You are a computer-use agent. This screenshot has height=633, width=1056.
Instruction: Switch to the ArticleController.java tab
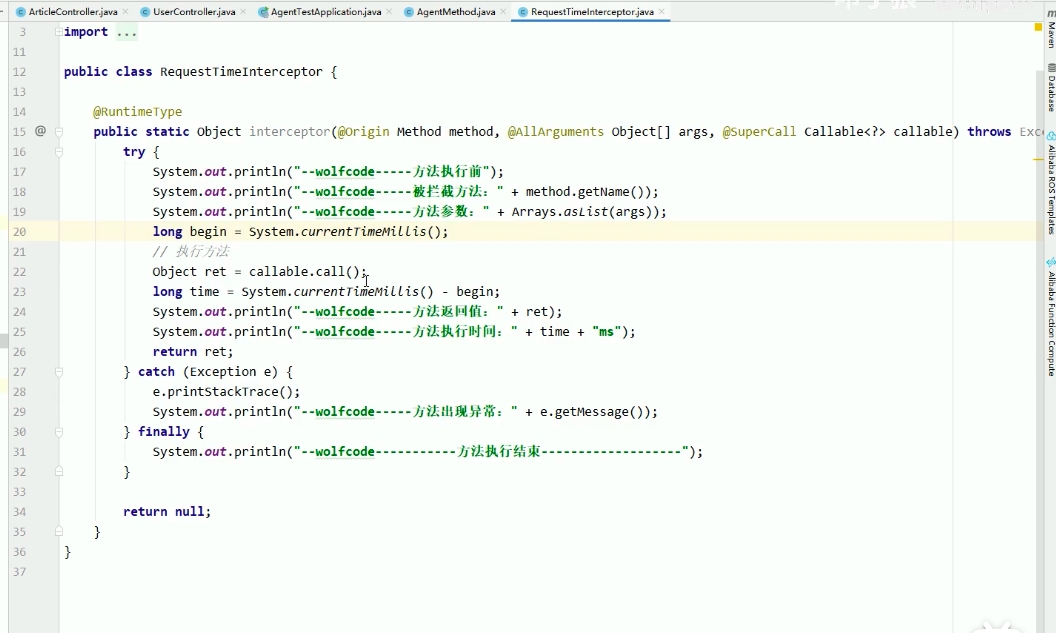72,12
